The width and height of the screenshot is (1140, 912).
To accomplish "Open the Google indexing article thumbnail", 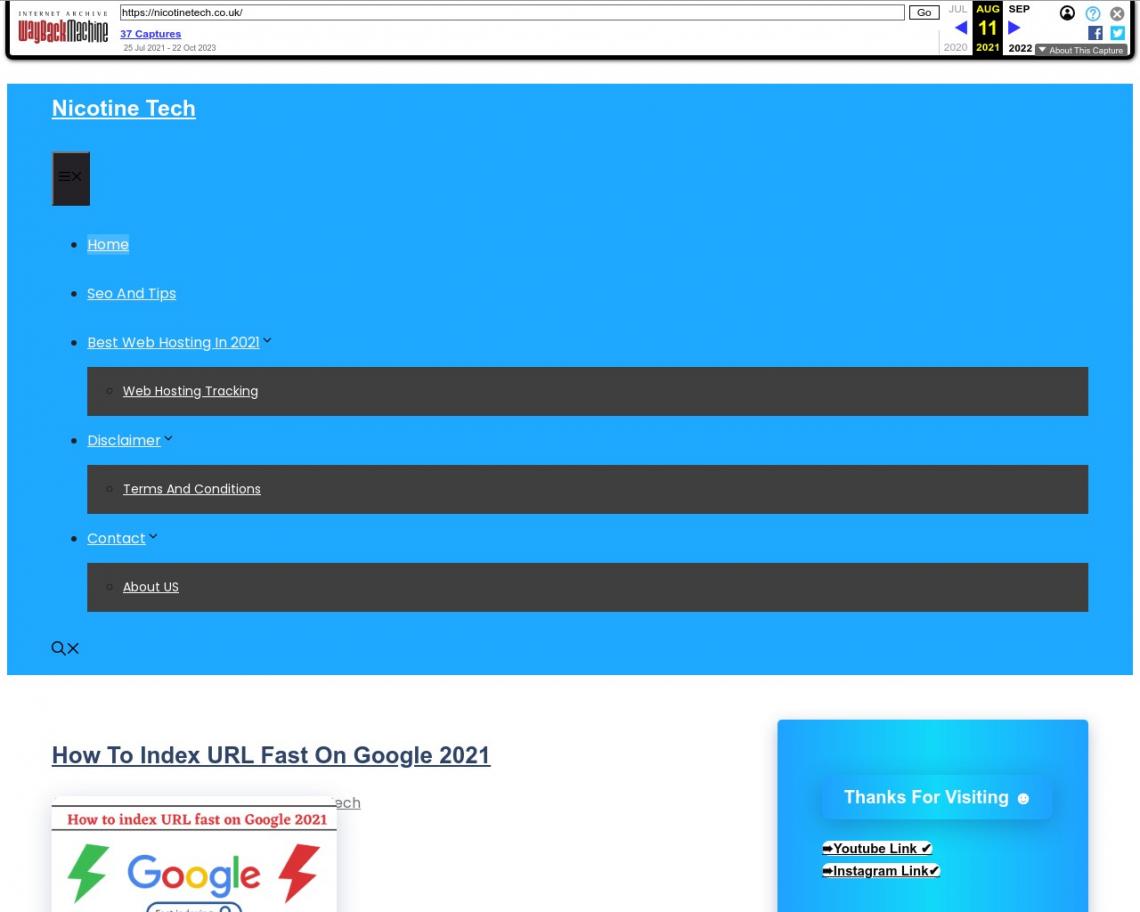I will [x=194, y=855].
